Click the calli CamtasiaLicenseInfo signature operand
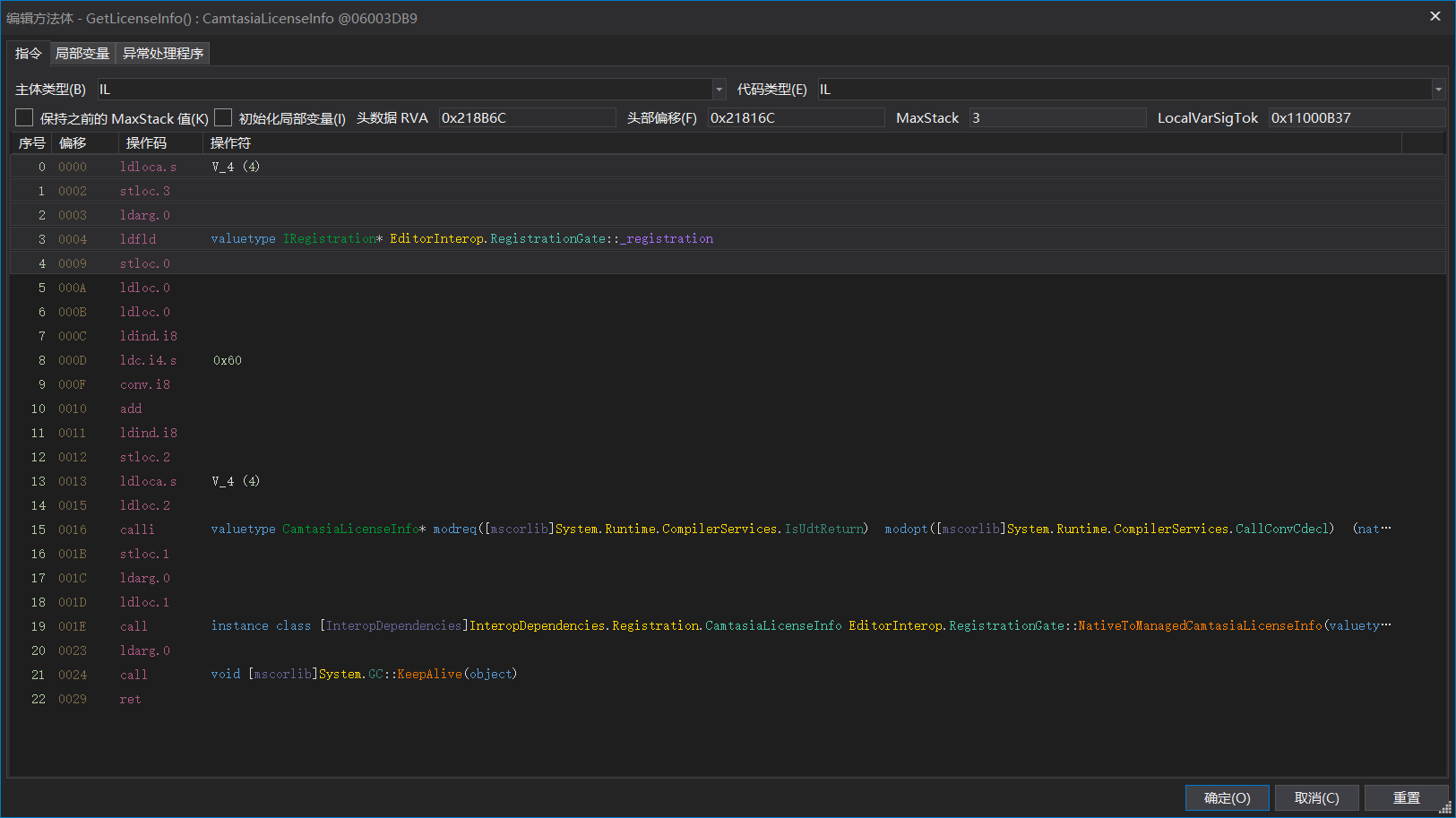Screen dimensions: 1456x818 click(x=801, y=529)
